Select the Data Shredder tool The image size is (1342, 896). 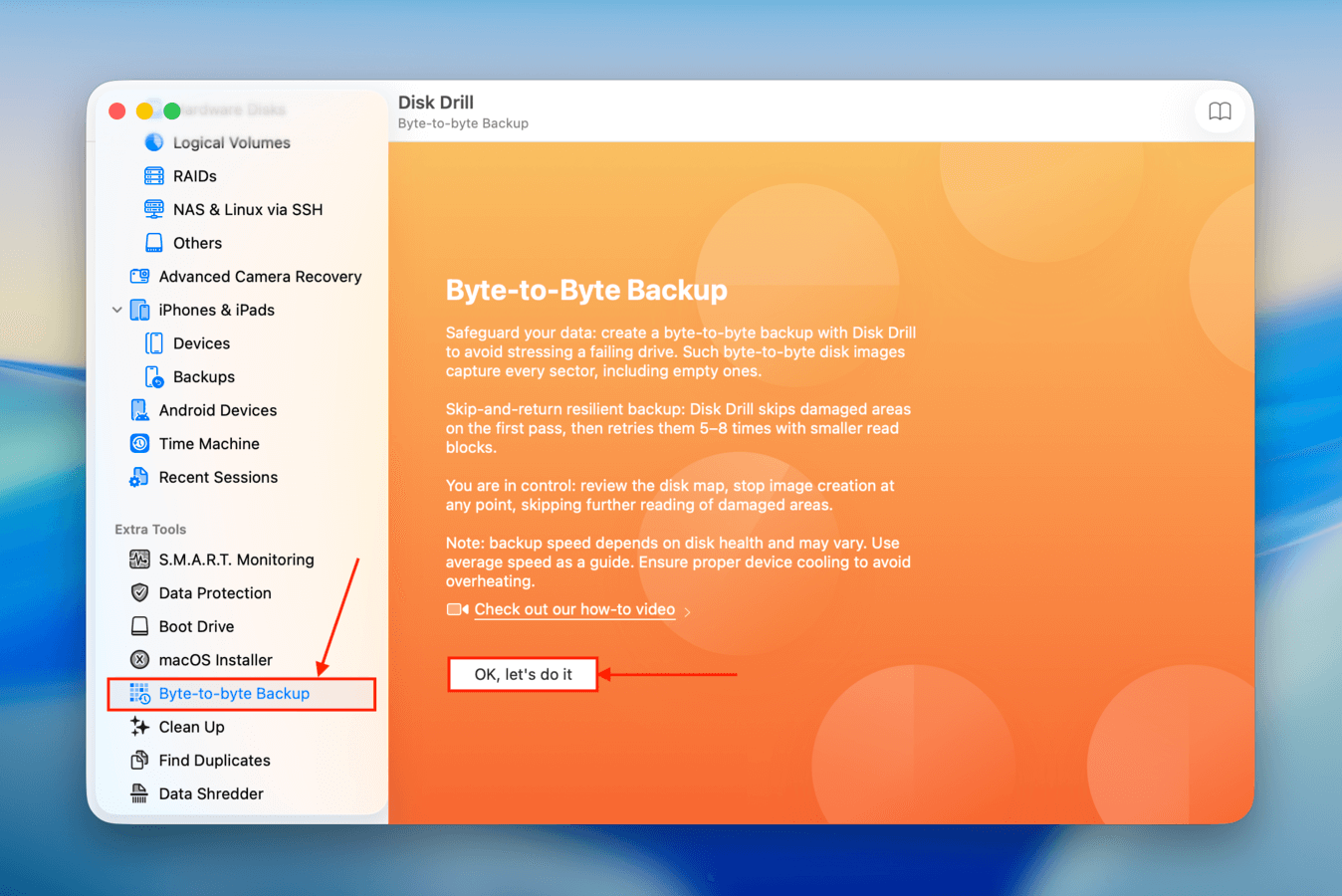[x=210, y=793]
